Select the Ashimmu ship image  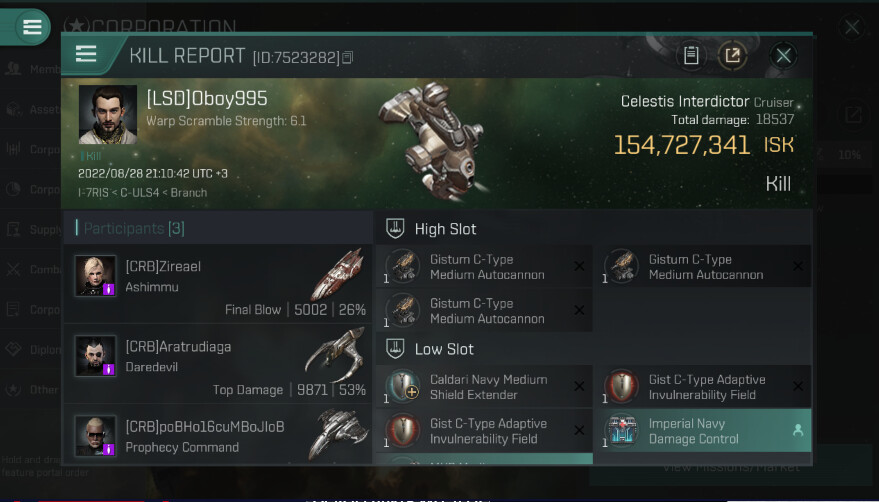tap(338, 274)
